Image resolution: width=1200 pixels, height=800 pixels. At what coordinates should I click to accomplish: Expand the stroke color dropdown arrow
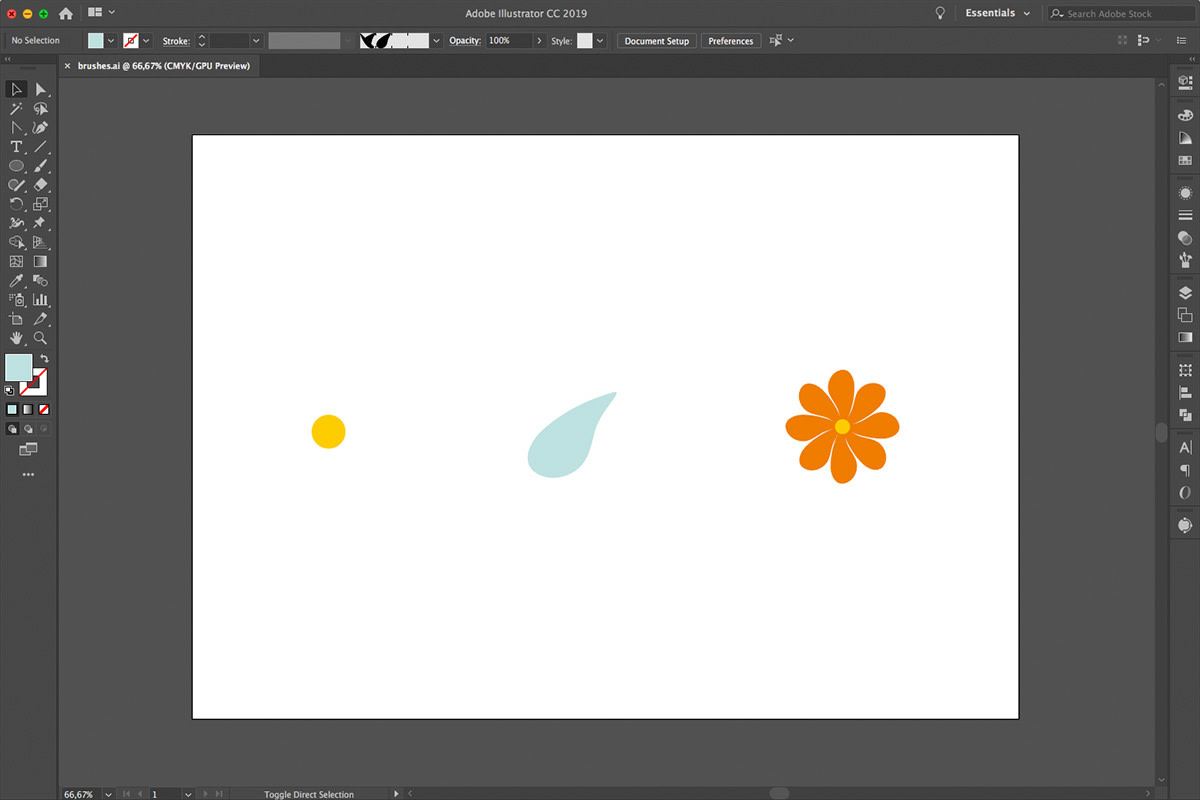tap(146, 41)
